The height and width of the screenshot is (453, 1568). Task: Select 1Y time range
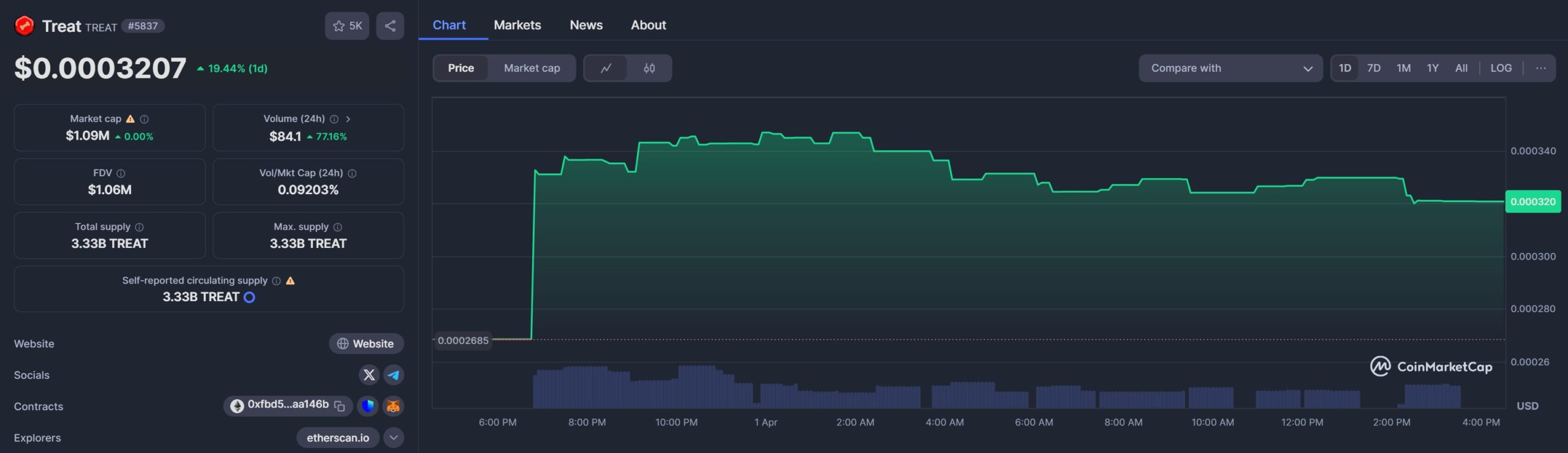pos(1433,68)
